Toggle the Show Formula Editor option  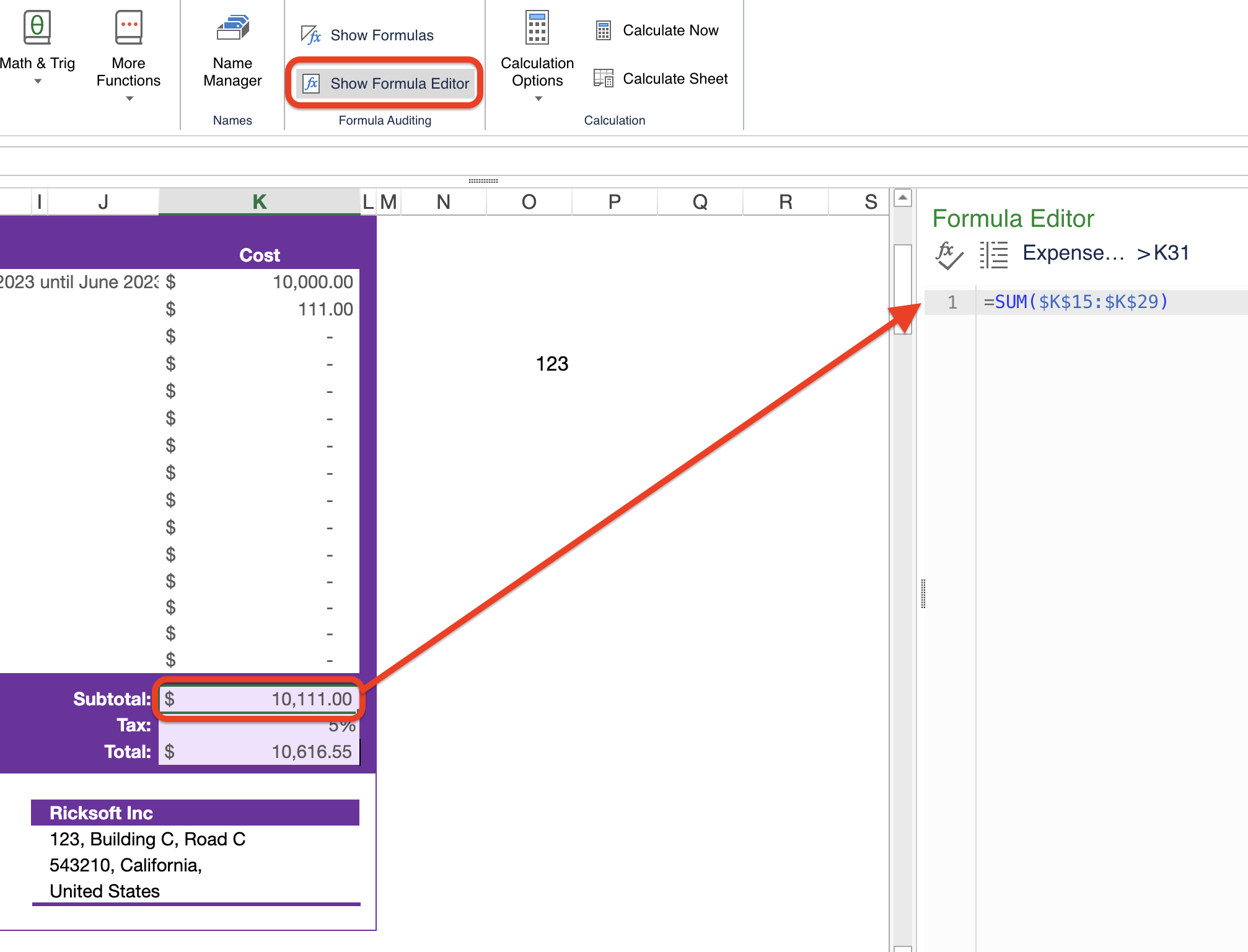point(399,83)
